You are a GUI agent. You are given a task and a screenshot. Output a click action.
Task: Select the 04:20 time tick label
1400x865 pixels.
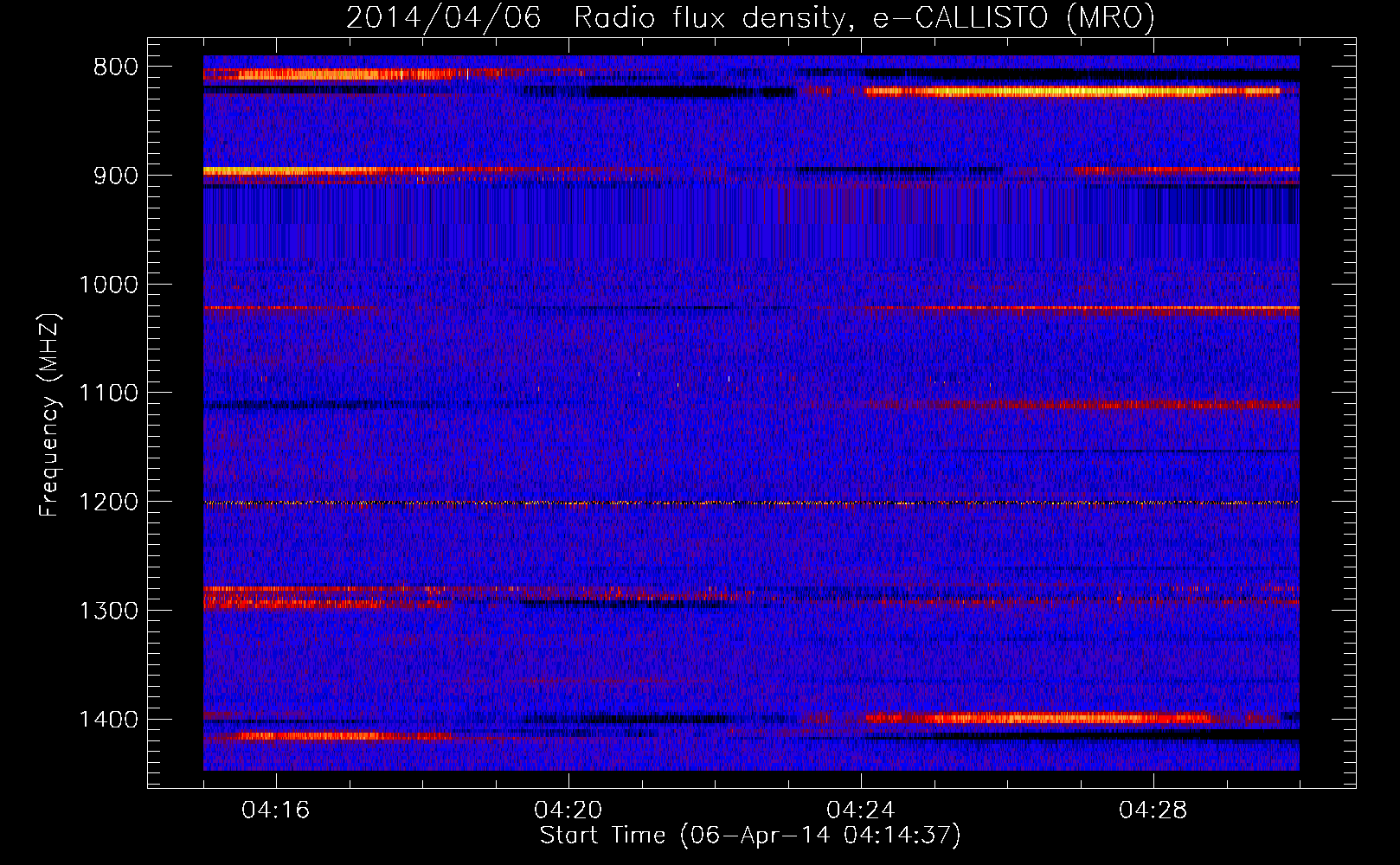pyautogui.click(x=568, y=811)
